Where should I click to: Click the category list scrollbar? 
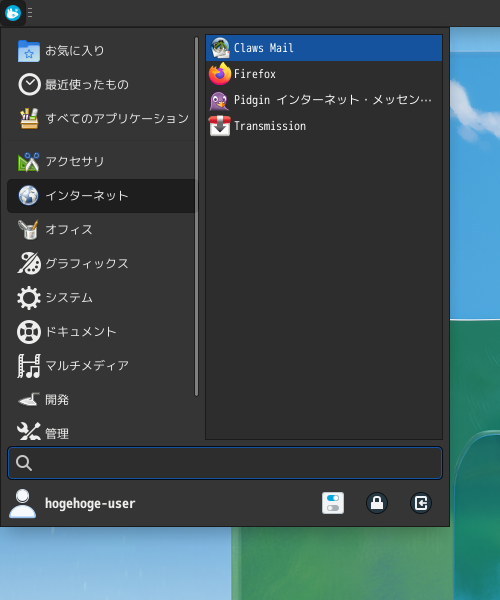(x=197, y=217)
